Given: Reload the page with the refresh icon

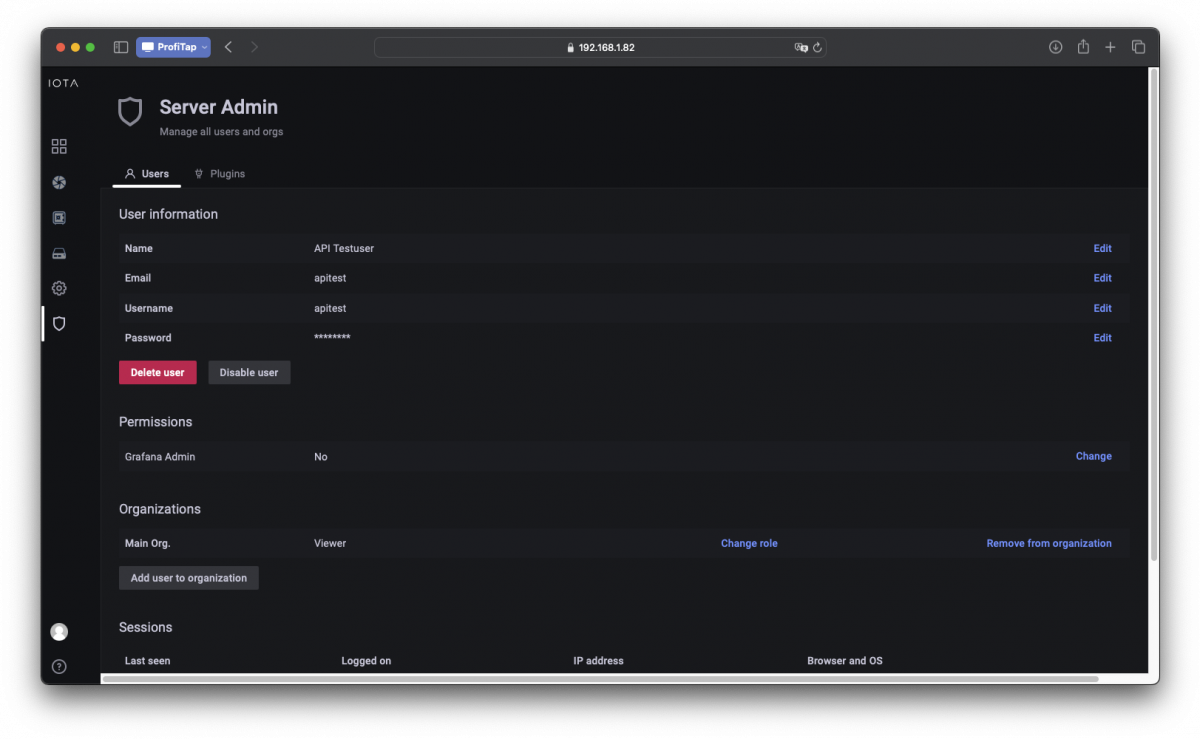Looking at the screenshot, I should click(817, 47).
